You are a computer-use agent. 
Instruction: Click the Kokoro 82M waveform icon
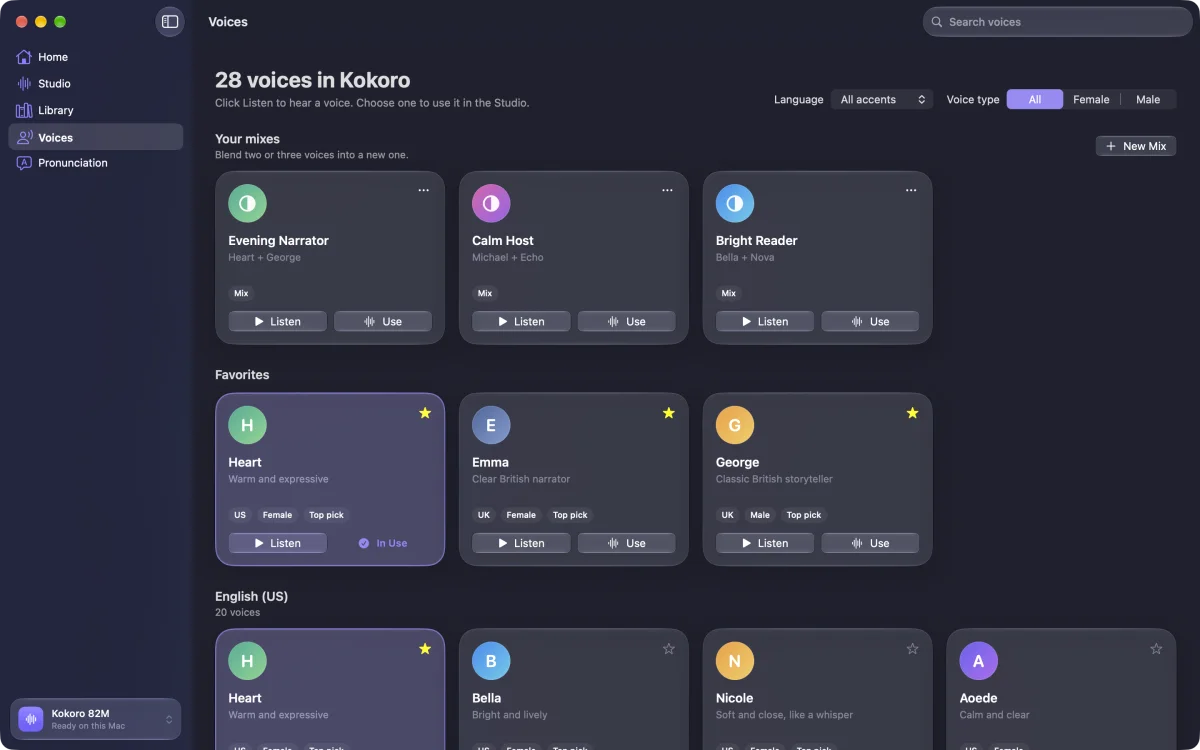click(x=31, y=719)
